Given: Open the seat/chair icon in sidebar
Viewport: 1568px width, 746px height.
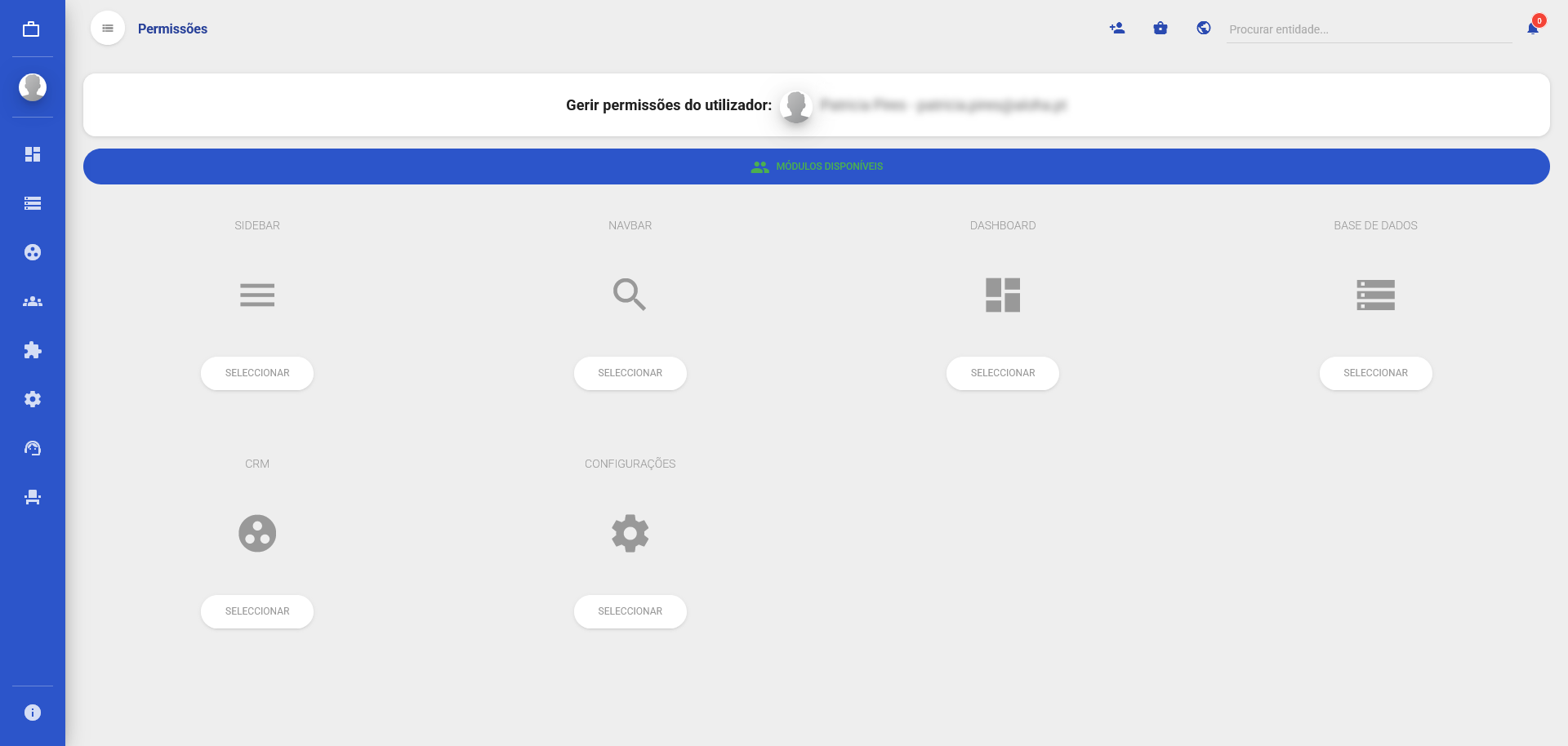Looking at the screenshot, I should point(33,497).
